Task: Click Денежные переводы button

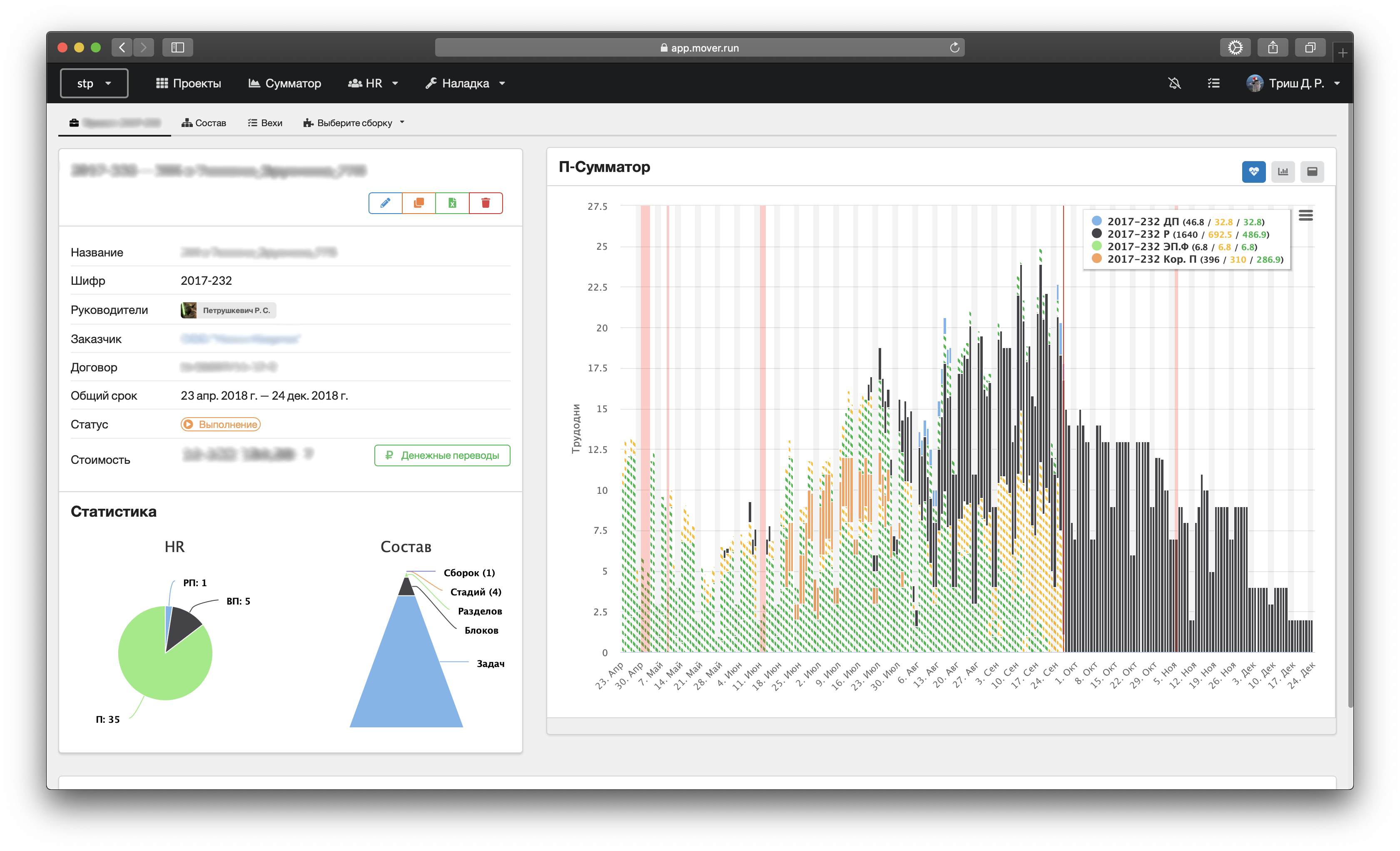Action: 442,455
